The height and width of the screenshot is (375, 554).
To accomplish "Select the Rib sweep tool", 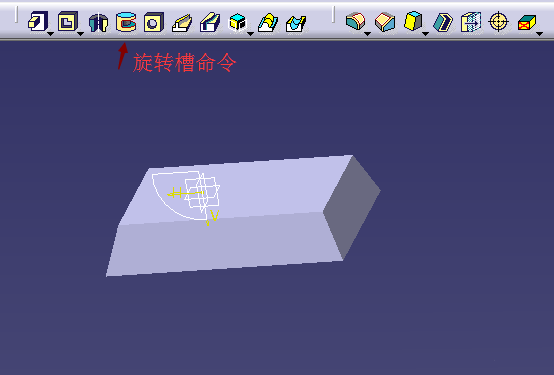I will 182,23.
